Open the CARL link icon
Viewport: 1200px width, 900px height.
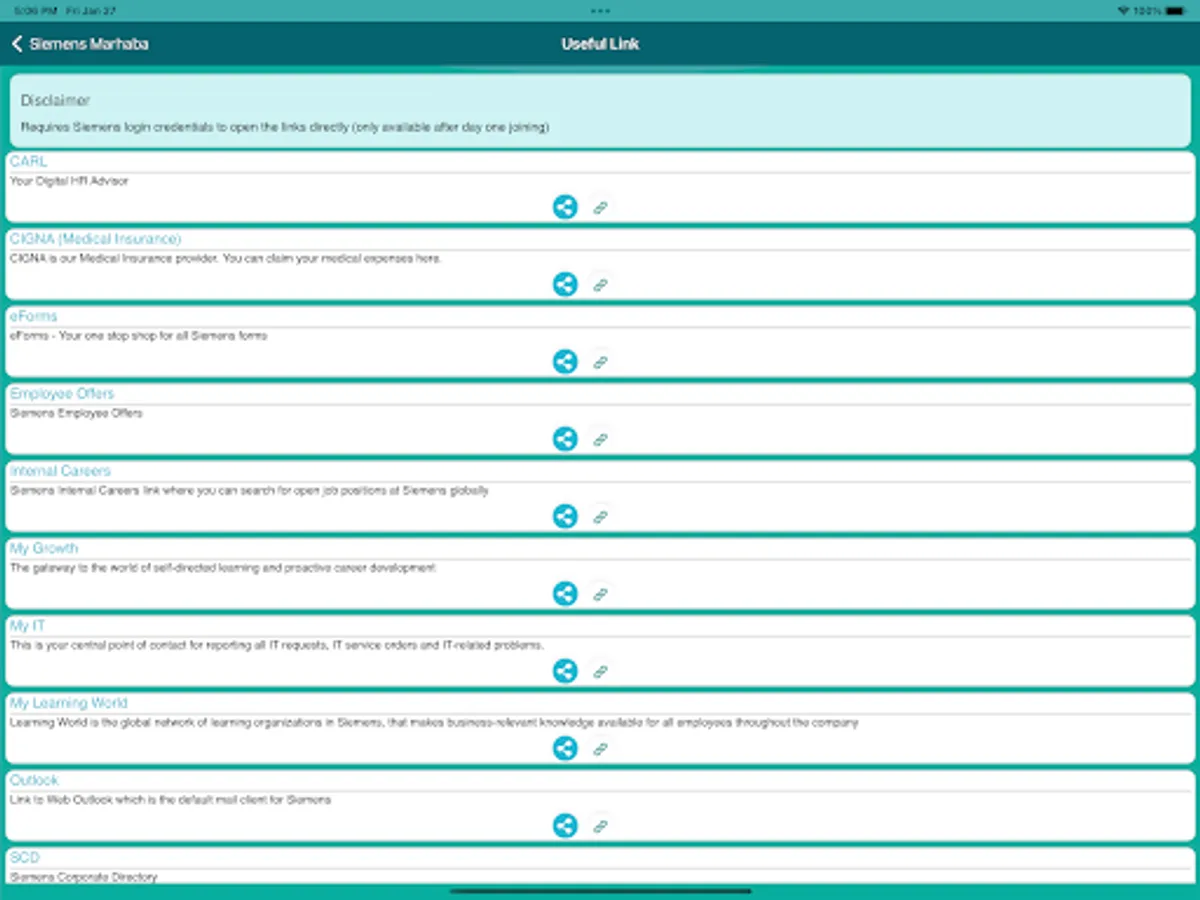pos(600,207)
